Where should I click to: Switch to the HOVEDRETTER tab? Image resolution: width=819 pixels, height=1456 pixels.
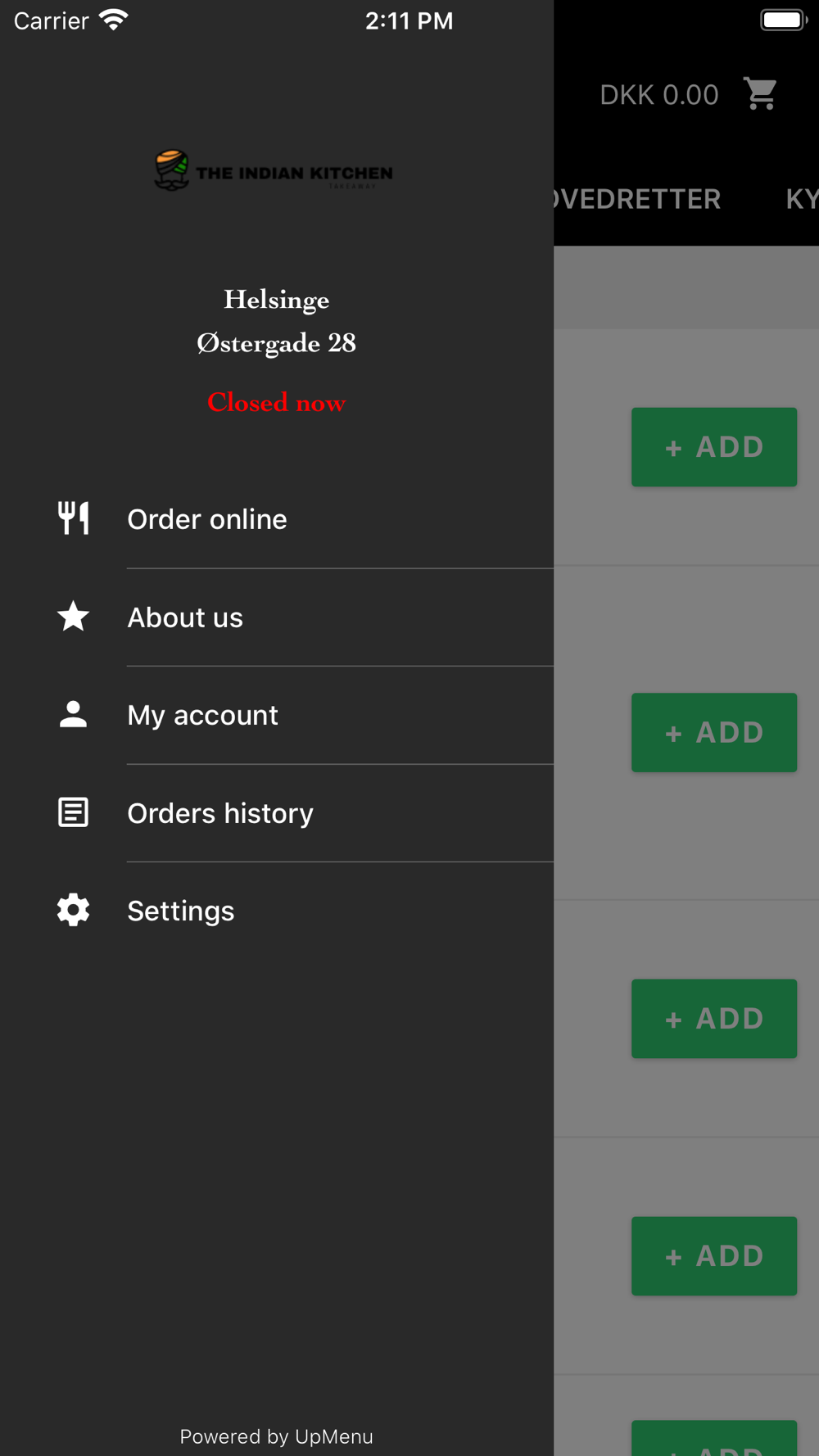637,199
